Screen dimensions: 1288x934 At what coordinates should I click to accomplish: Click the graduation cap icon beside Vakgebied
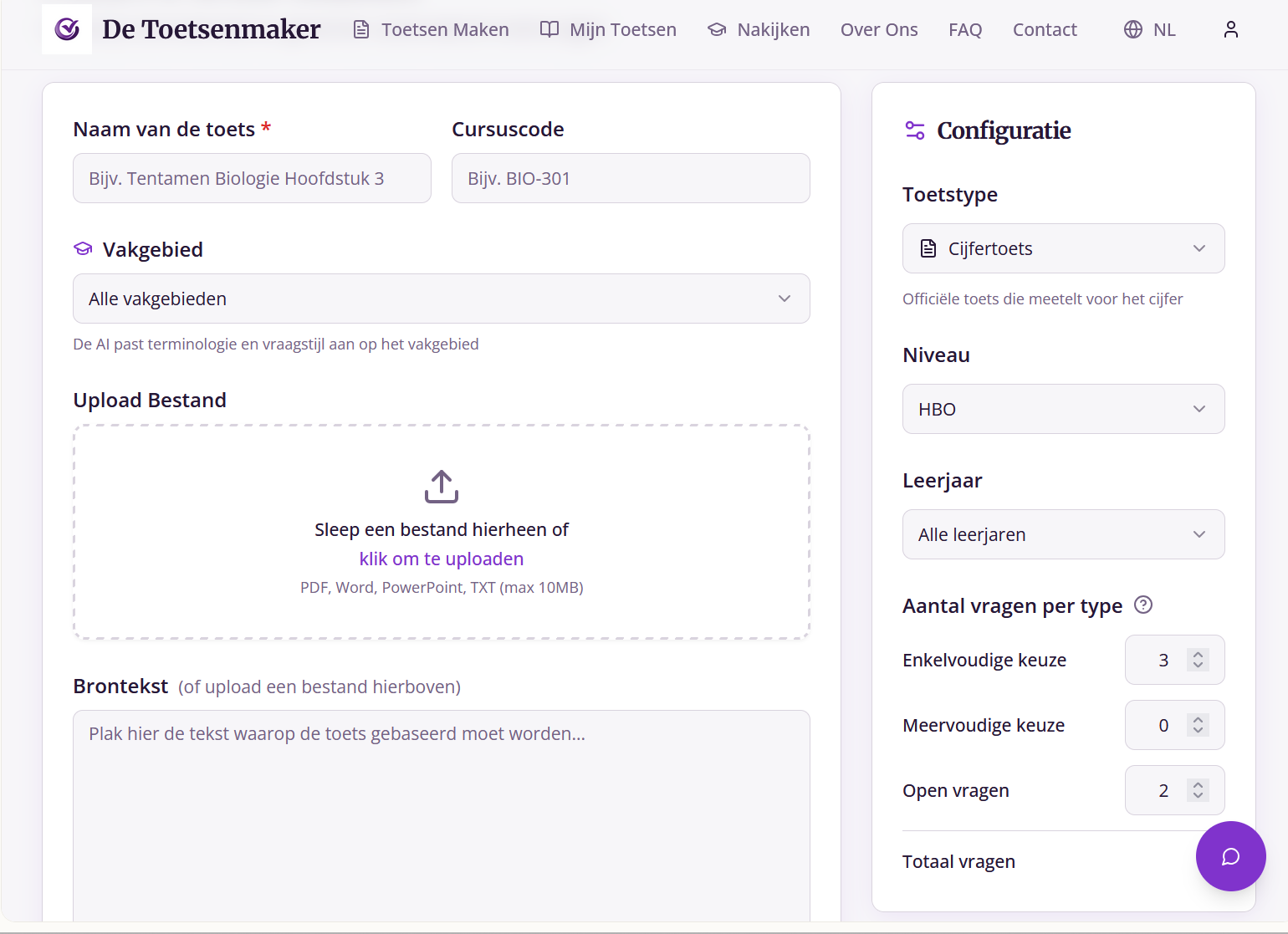[83, 249]
